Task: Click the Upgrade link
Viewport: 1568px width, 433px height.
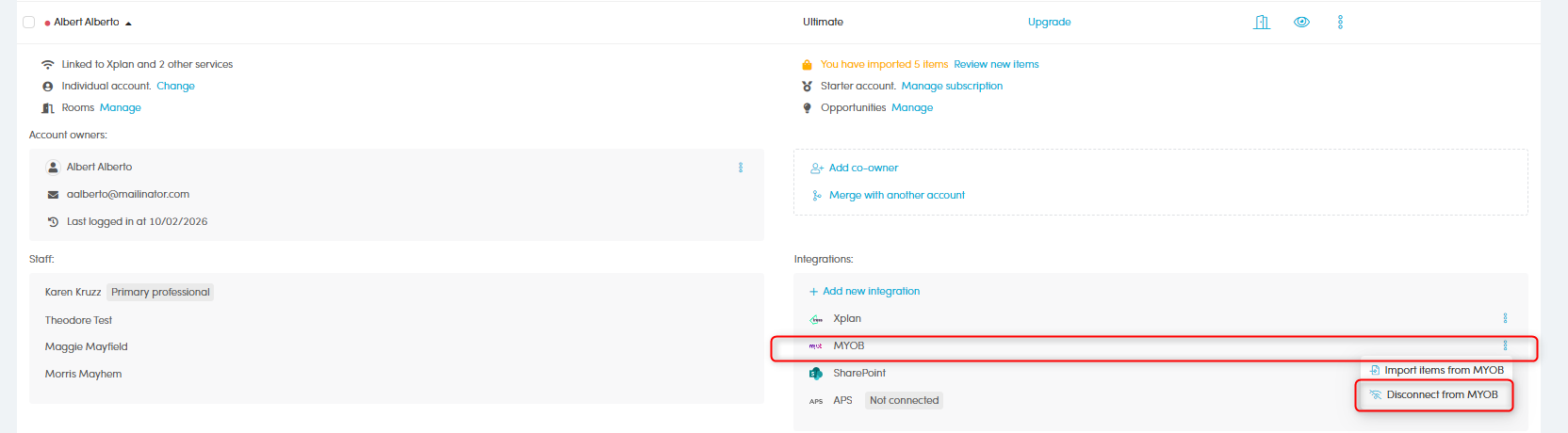Action: (x=1049, y=23)
